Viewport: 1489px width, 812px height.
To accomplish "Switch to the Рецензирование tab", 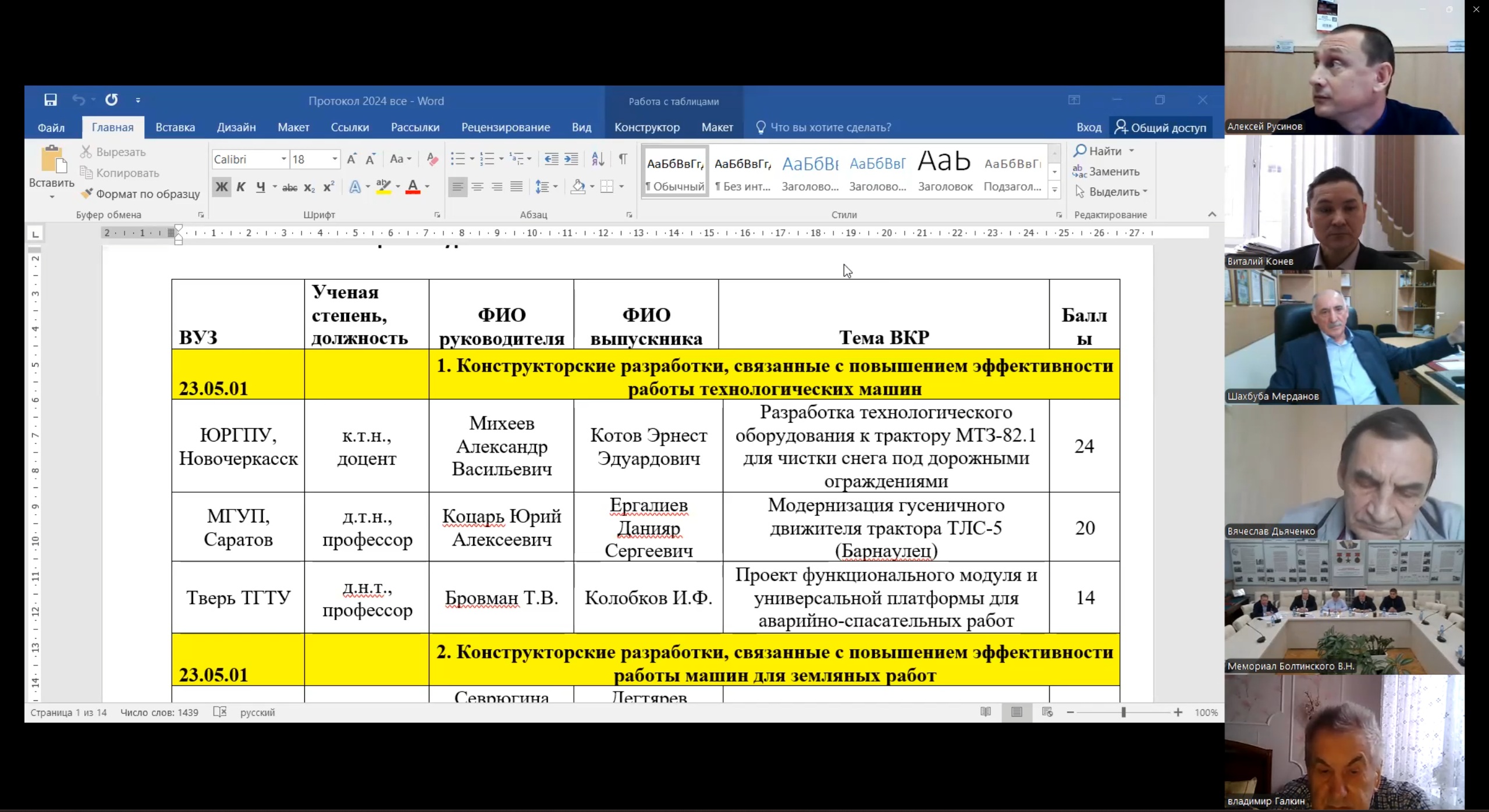I will (x=506, y=127).
